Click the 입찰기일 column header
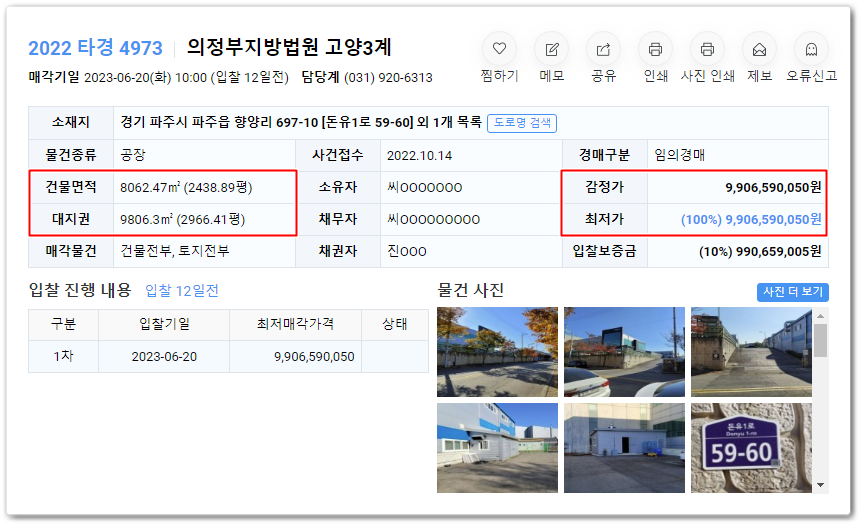 pyautogui.click(x=164, y=324)
